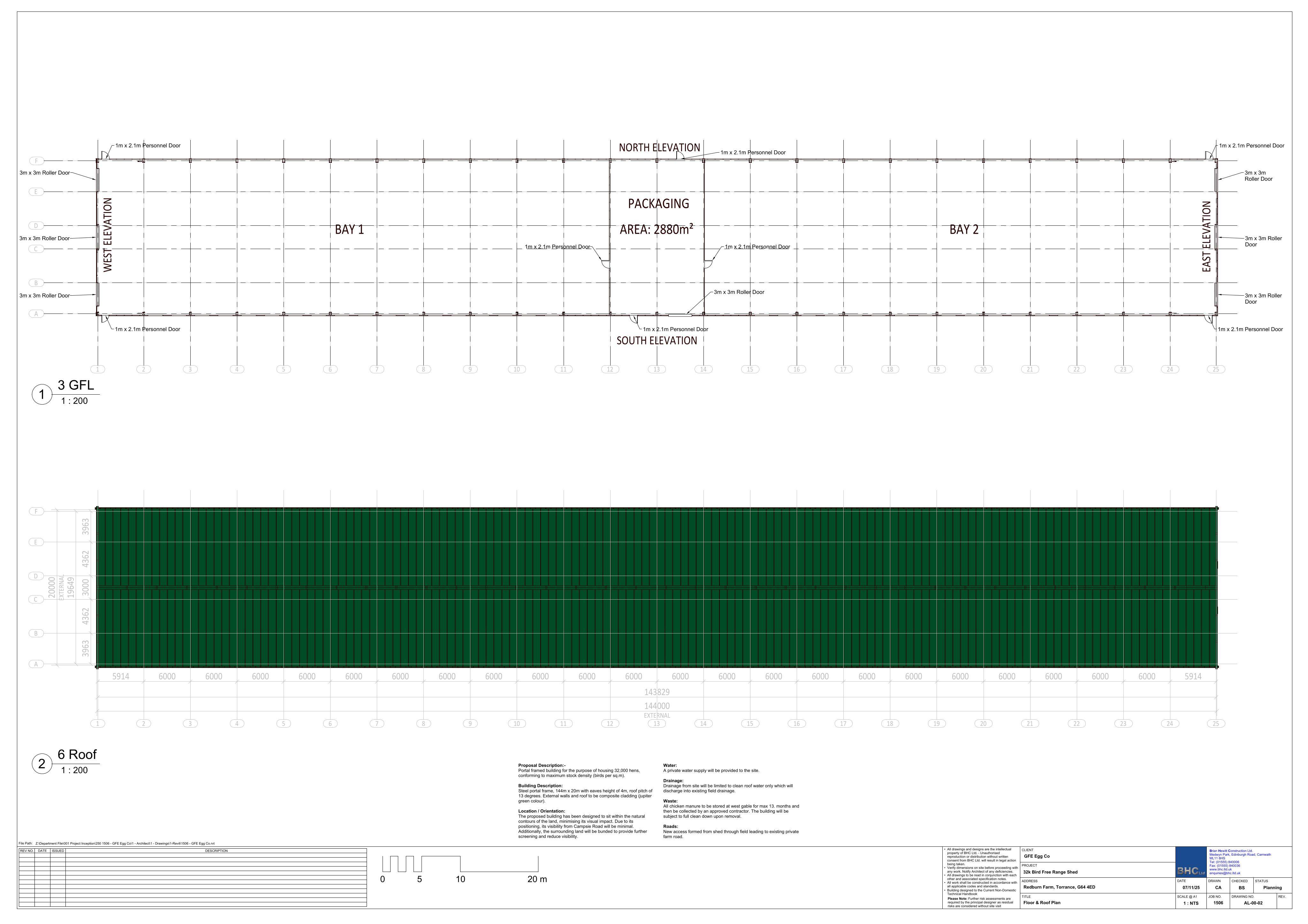Select the drawing number 'AL-00-02'

pyautogui.click(x=1253, y=903)
